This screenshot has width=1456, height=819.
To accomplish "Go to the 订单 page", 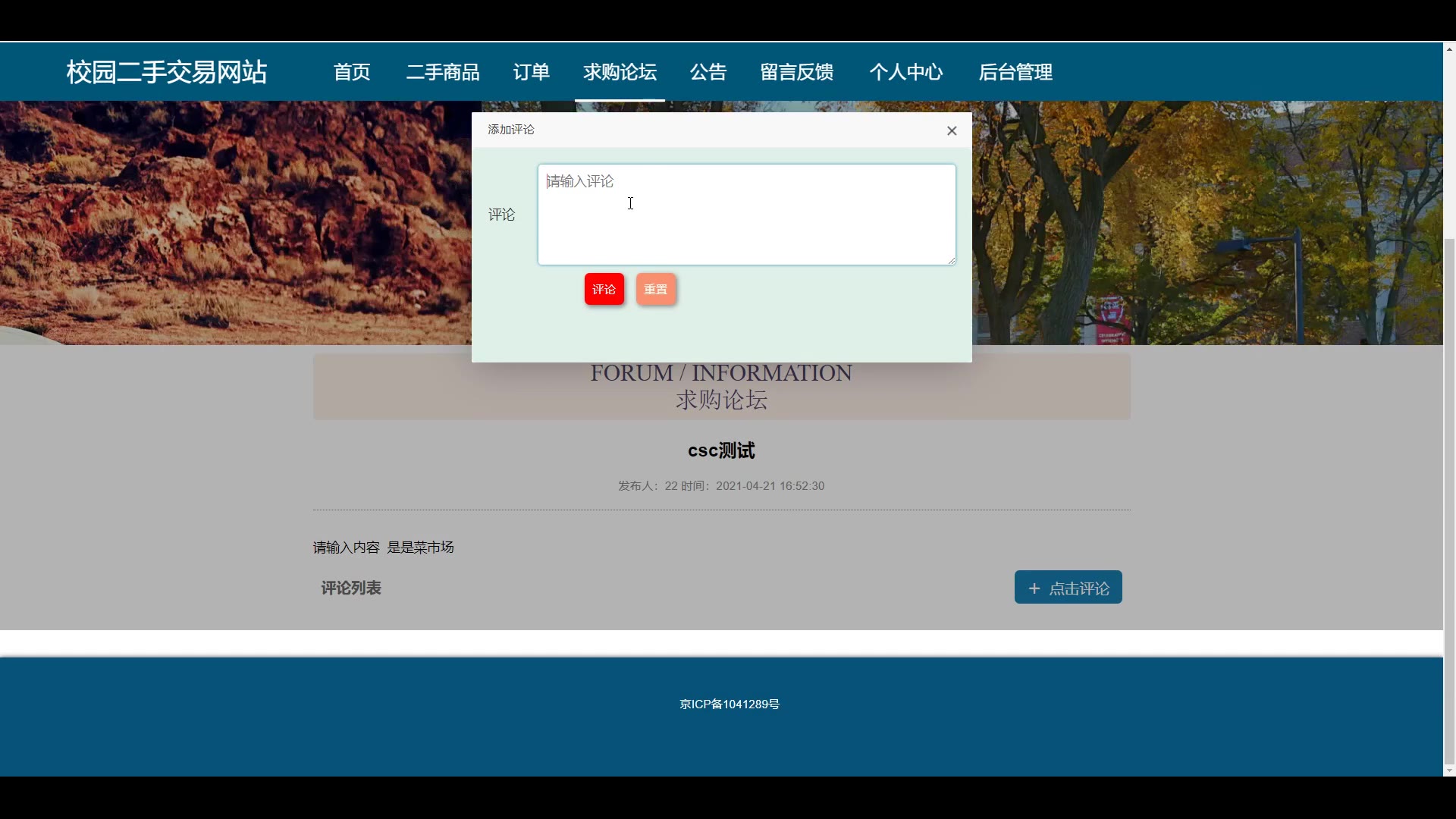I will [531, 72].
